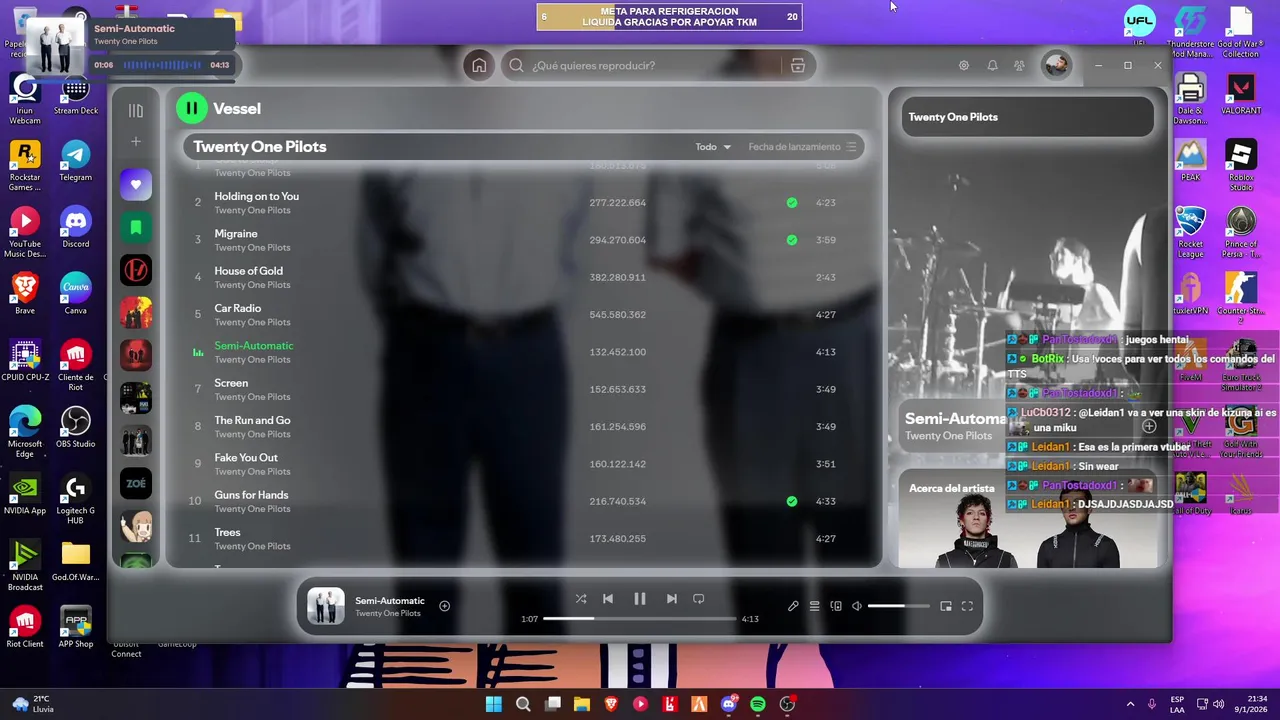The image size is (1280, 720).
Task: Open the Twenty One Pilots artist link under Car Radio
Action: pos(252,322)
